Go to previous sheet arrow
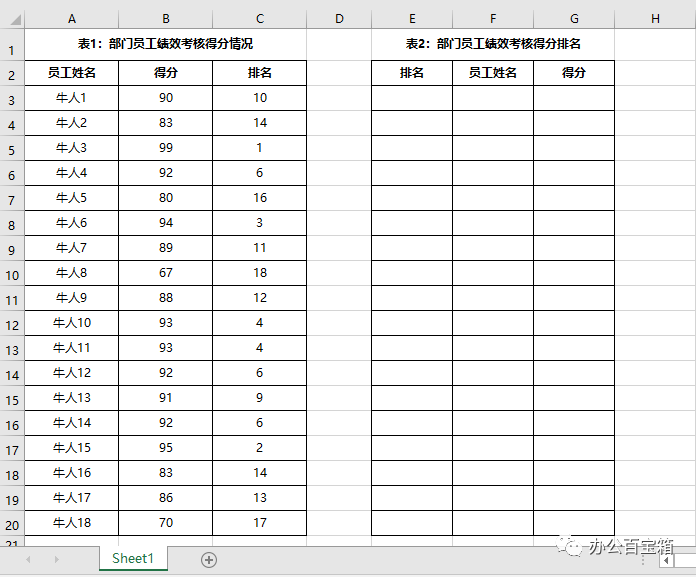 28,559
